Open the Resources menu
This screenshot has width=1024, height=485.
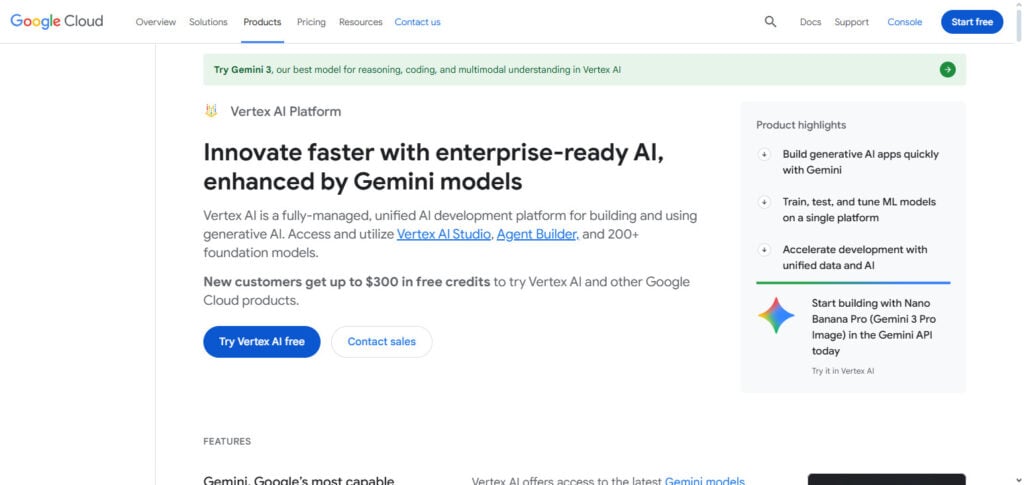click(x=360, y=22)
